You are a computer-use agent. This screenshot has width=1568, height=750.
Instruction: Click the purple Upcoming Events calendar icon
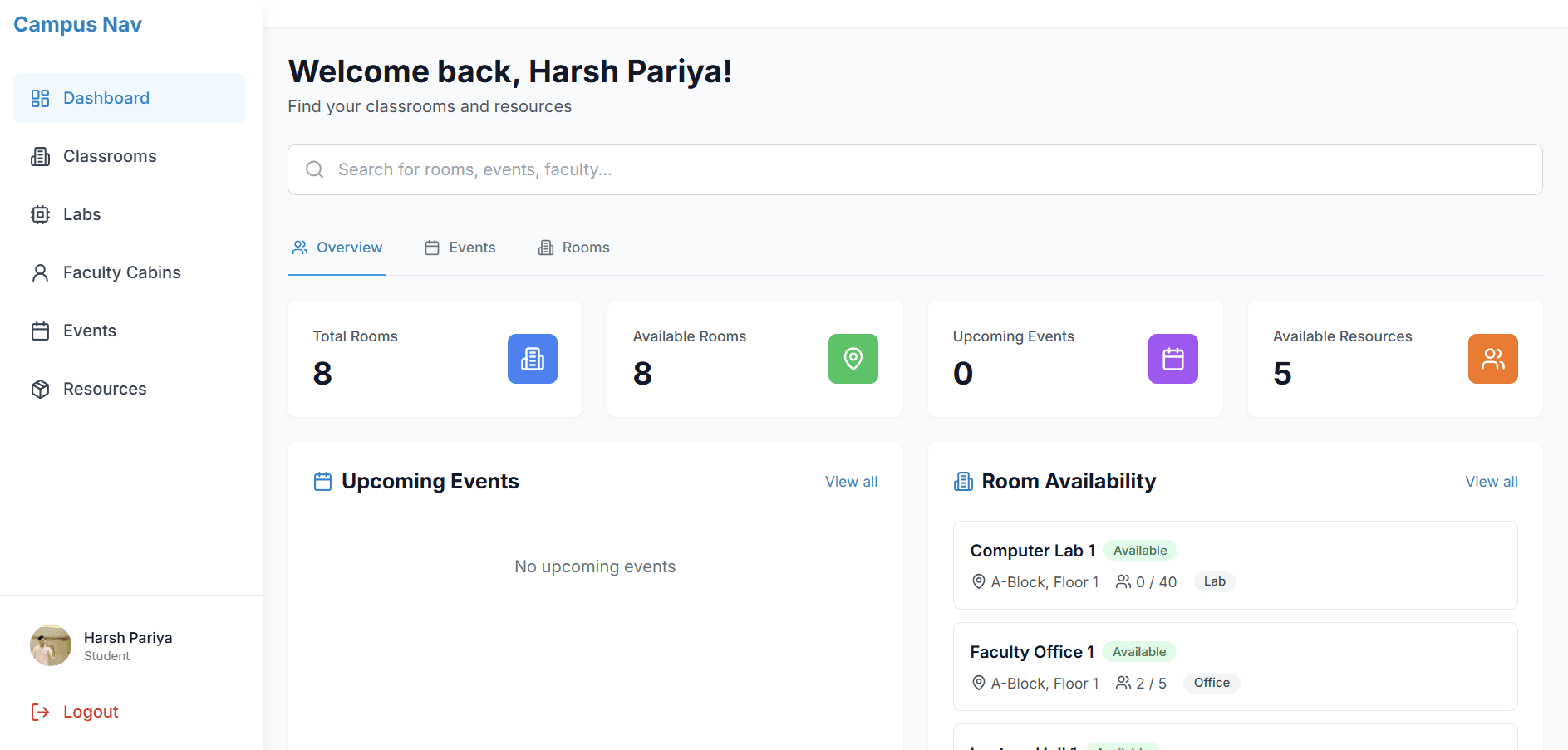1172,359
